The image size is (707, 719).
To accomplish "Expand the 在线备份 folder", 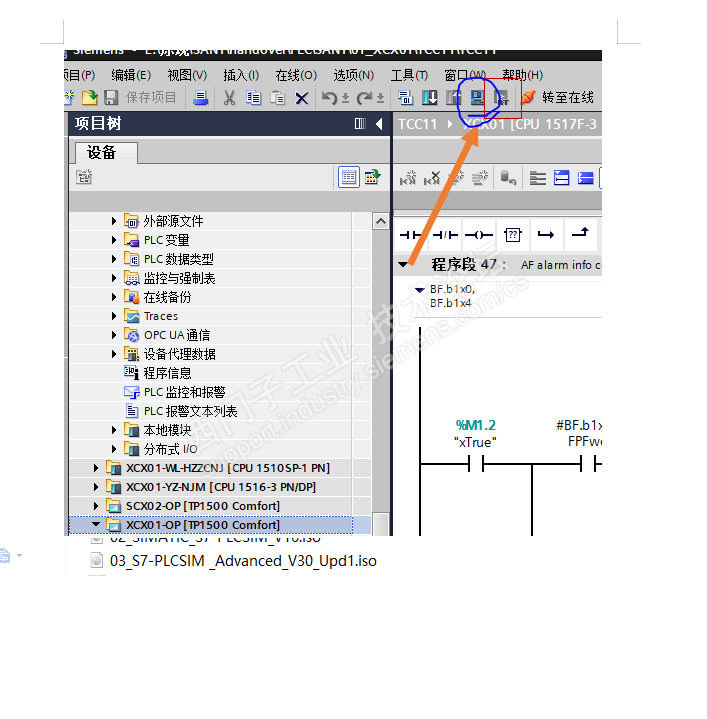I will coord(114,297).
